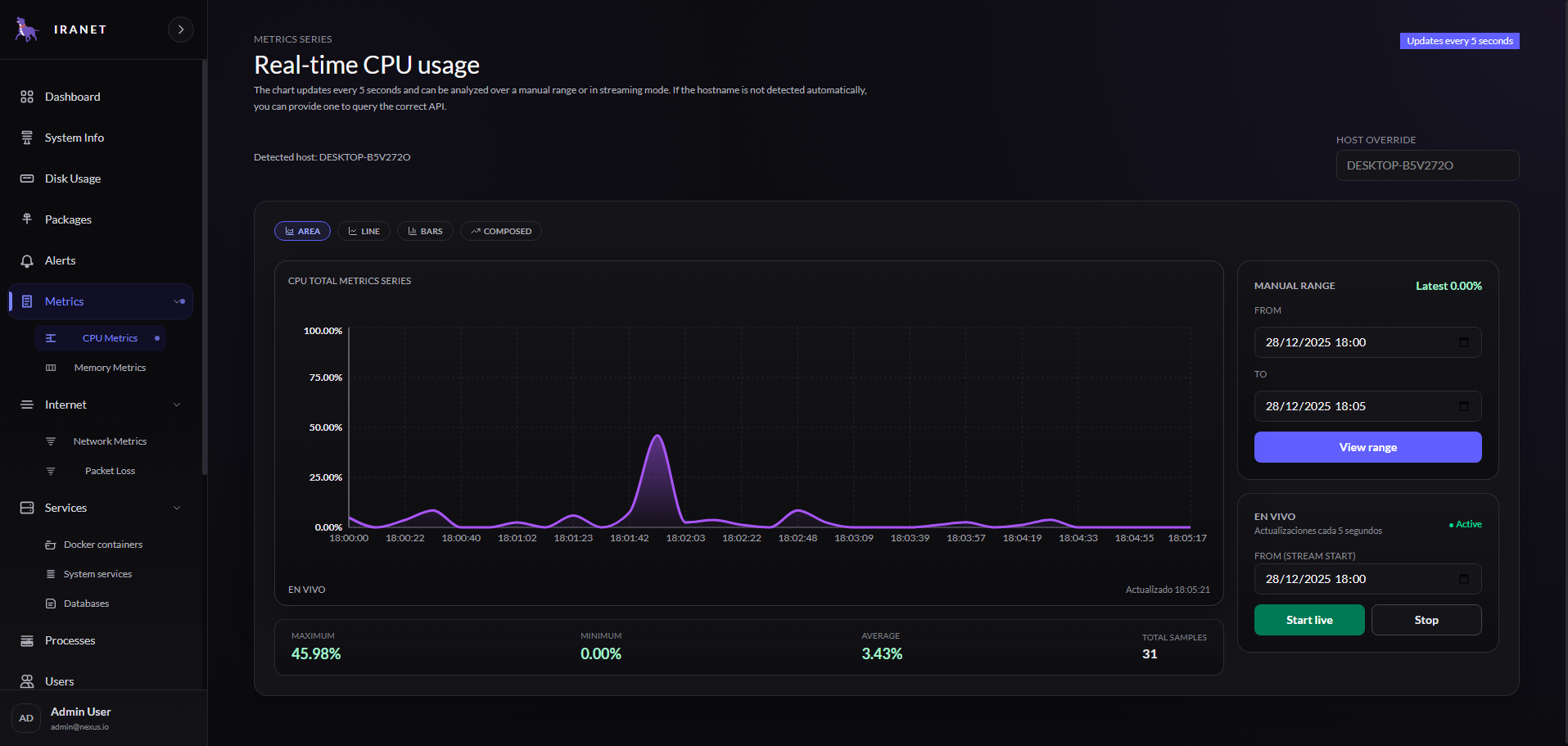
Task: Click the Packages icon in sidebar
Action: click(27, 219)
